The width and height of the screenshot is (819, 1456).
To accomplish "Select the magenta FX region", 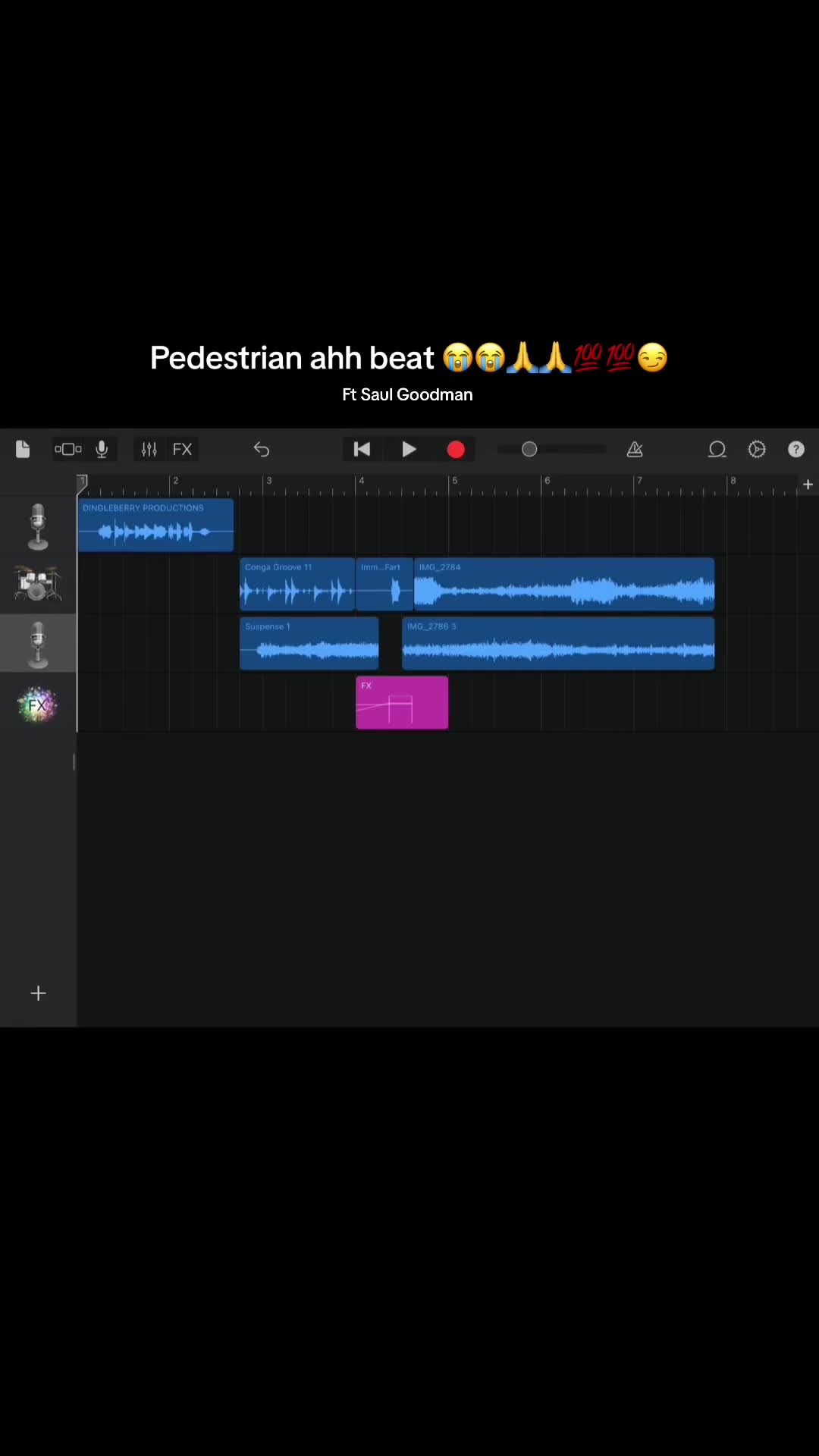I will [x=402, y=702].
